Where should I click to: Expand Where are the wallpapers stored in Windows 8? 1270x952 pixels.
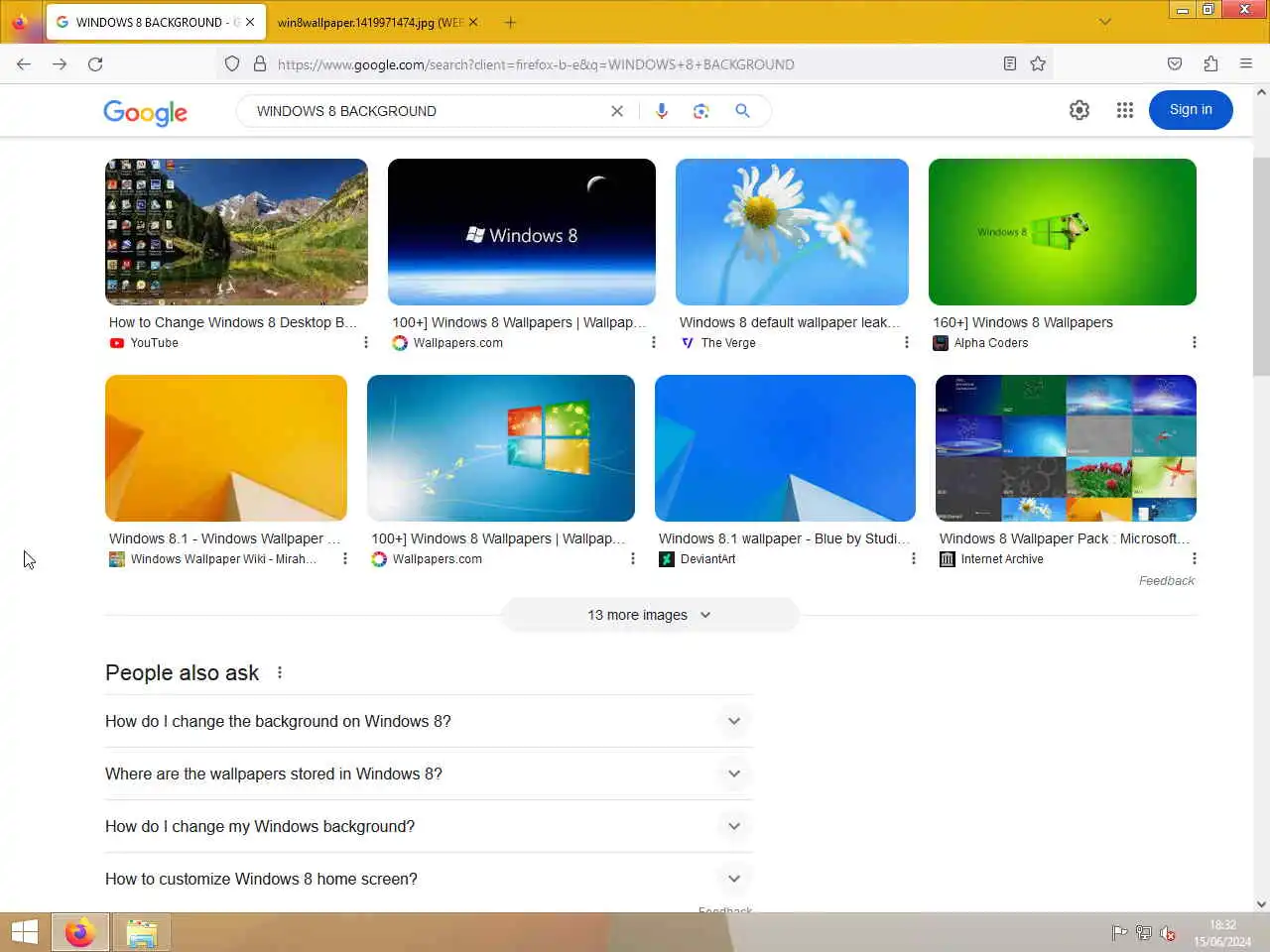(429, 773)
